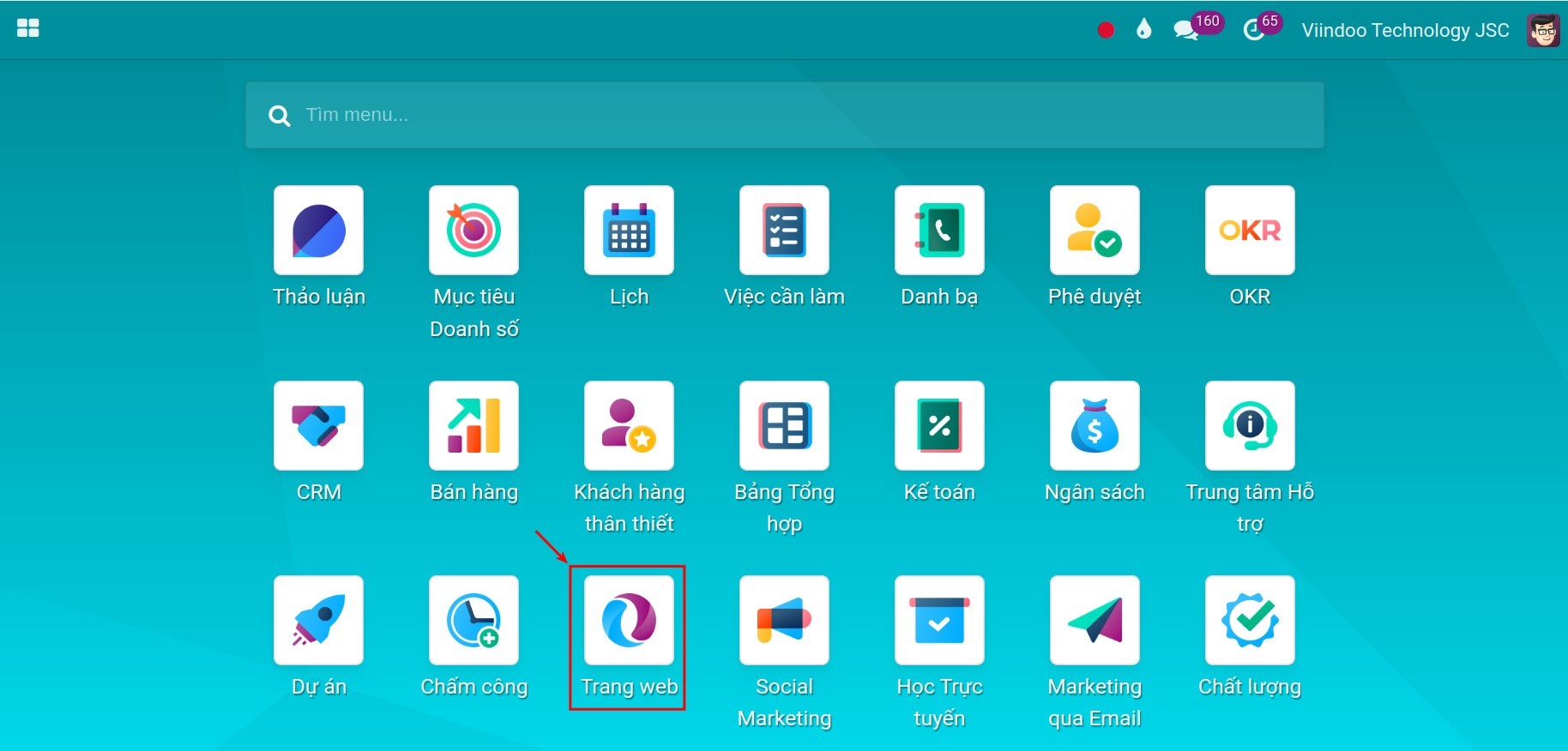Open the Mục tiêu Doanh số app

pos(473,231)
